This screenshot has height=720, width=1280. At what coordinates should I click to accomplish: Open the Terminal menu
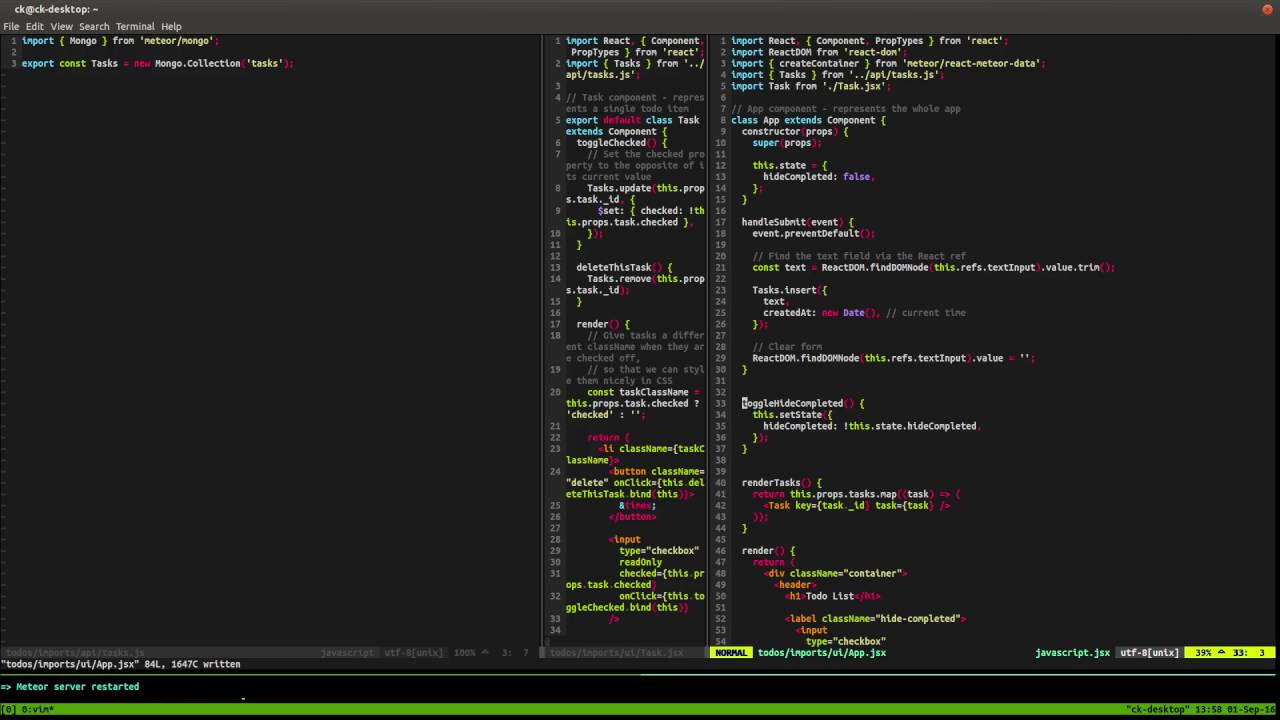(135, 26)
